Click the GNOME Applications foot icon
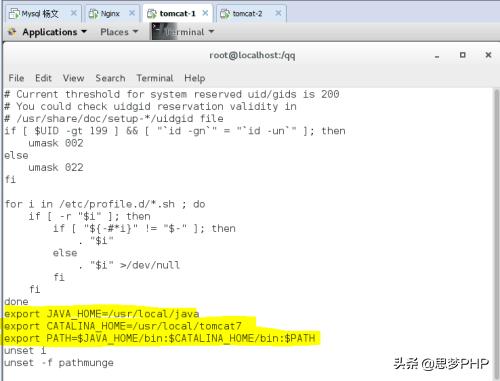500x381 pixels. pos(12,32)
